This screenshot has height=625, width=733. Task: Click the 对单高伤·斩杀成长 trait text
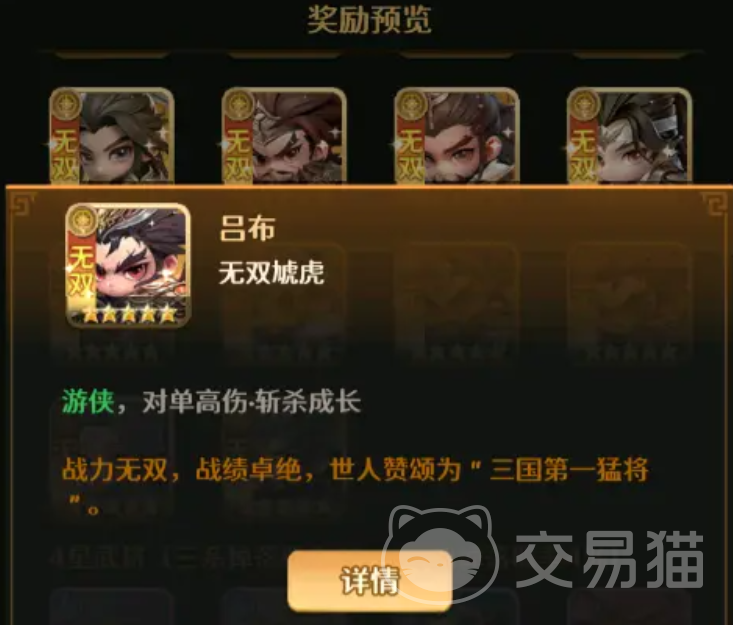coord(252,402)
